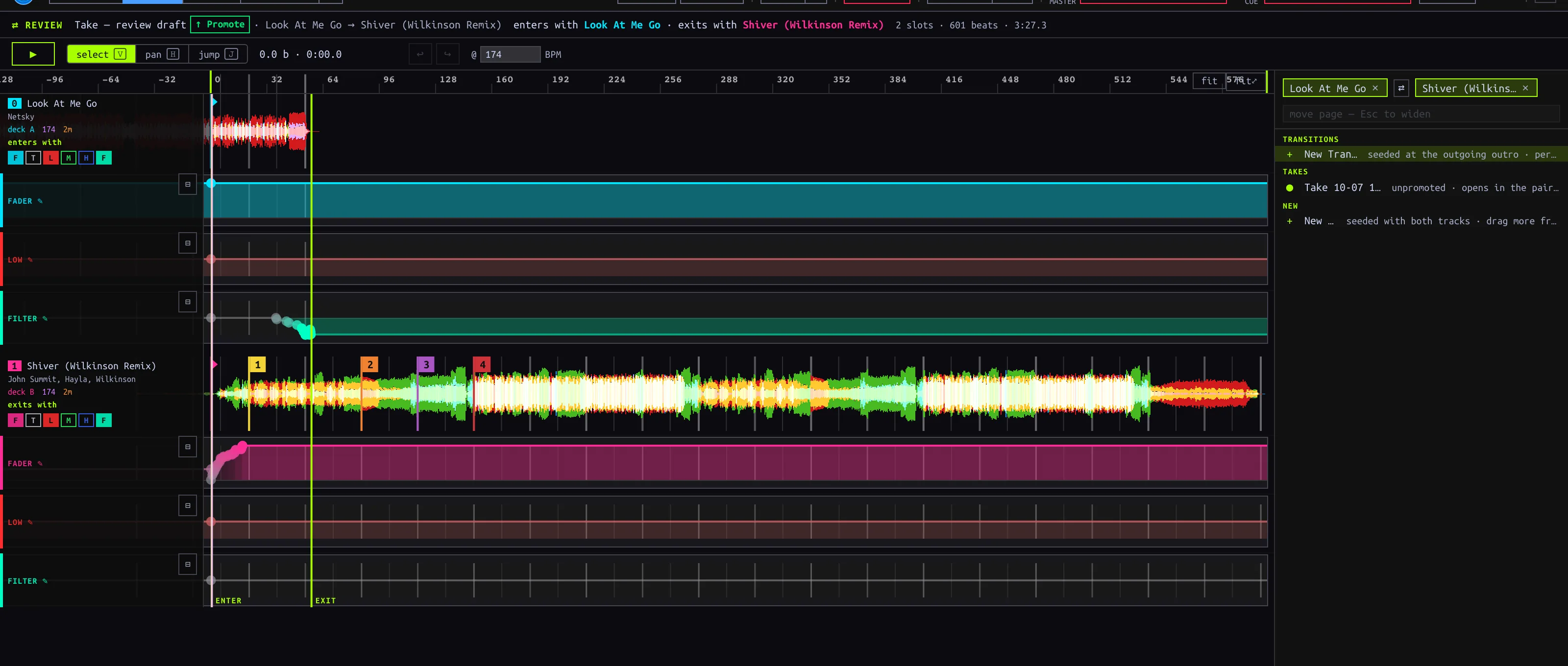The width and height of the screenshot is (1568, 666).
Task: Toggle blue H lane for Shiver track
Action: [86, 420]
